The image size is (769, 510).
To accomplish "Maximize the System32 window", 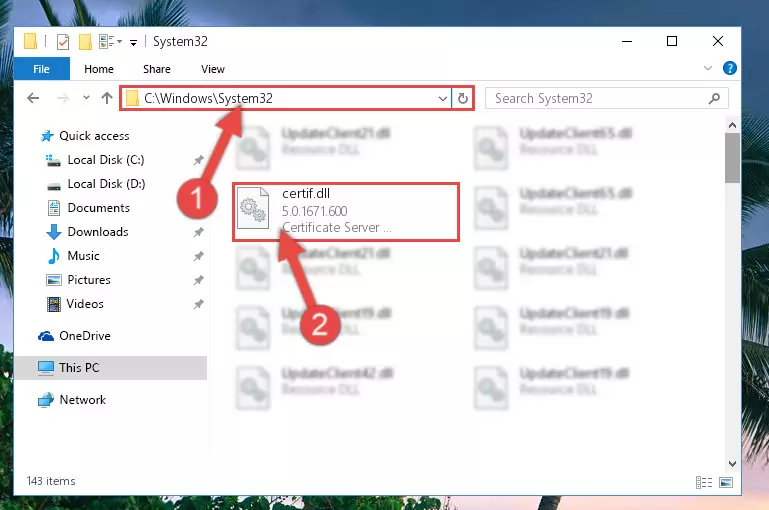I will pos(672,42).
